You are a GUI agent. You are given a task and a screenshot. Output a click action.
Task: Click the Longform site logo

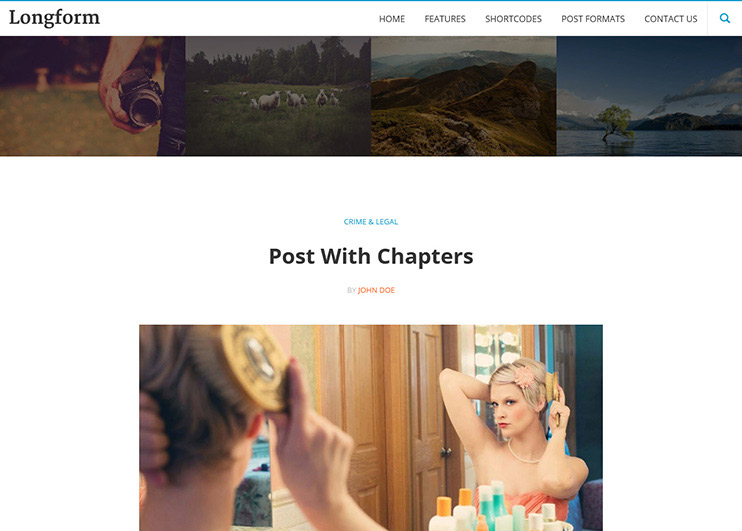point(54,18)
